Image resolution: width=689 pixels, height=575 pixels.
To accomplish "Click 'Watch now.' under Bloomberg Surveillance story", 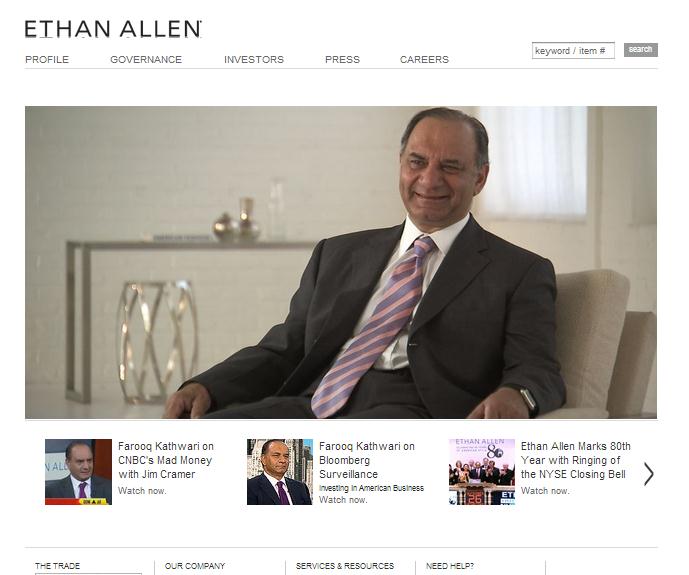I will 343,499.
